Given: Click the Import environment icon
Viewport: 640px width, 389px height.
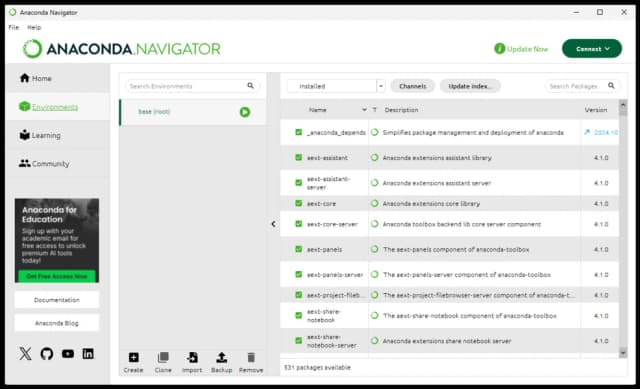Looking at the screenshot, I should (x=192, y=358).
